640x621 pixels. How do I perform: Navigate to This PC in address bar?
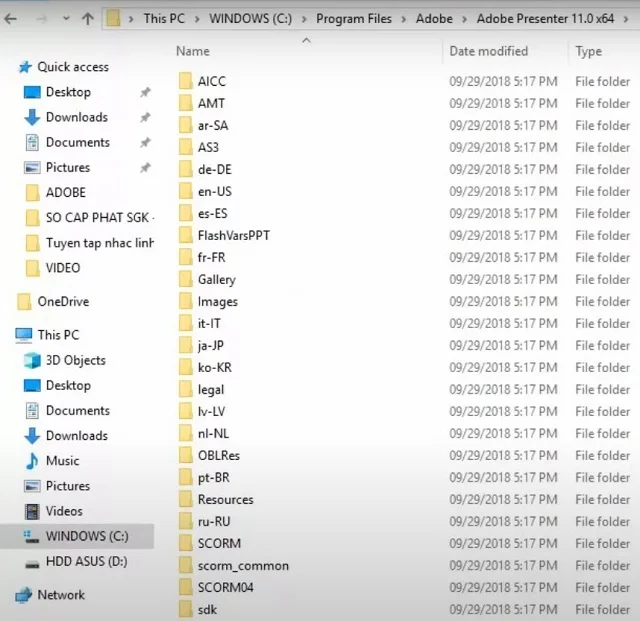pyautogui.click(x=164, y=19)
